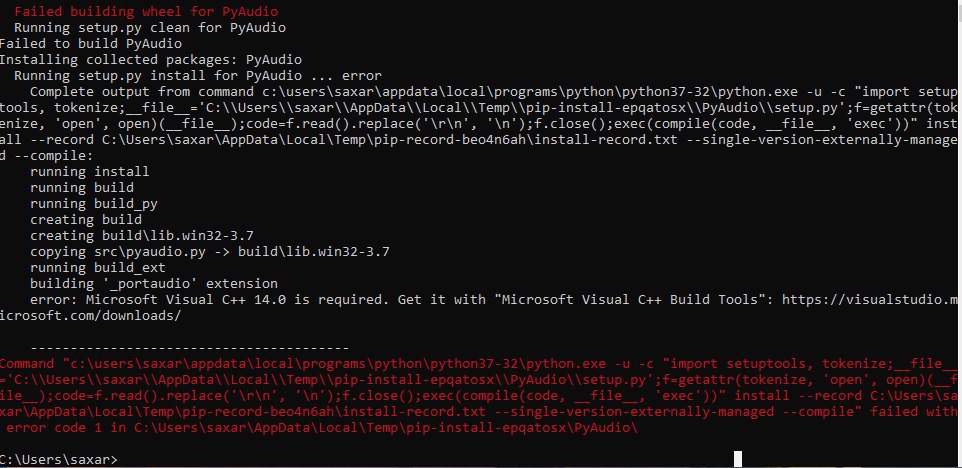Click 'Running setup.py clean for PyAudio' line
Viewport: 962px width, 468px height.
[x=150, y=28]
